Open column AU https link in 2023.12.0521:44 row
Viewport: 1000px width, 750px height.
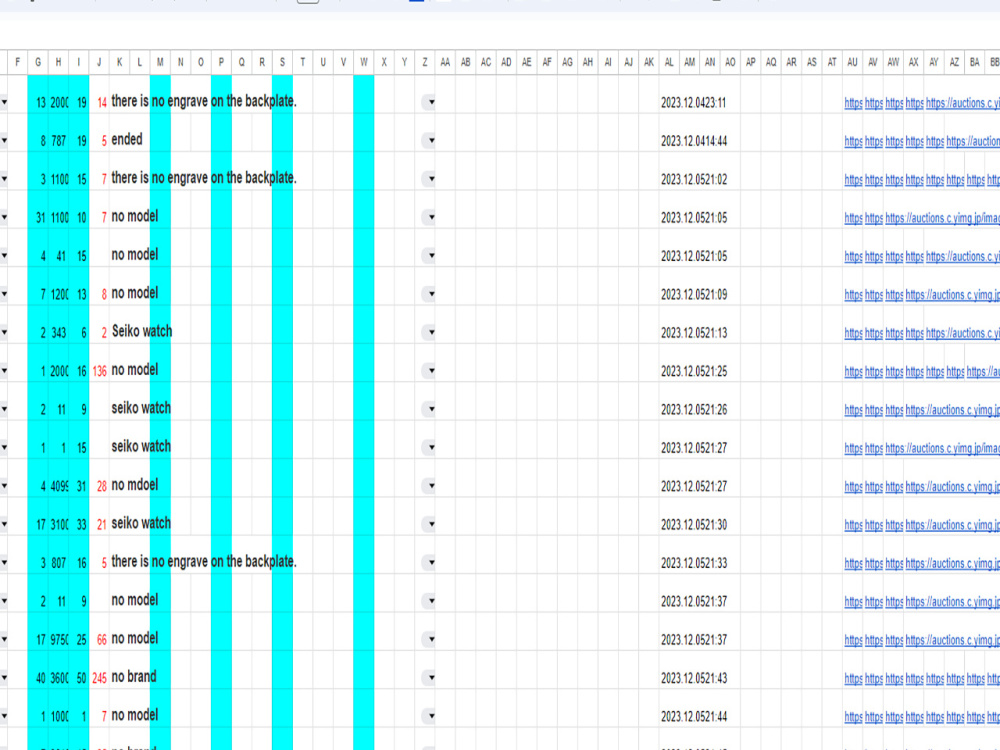pos(853,717)
